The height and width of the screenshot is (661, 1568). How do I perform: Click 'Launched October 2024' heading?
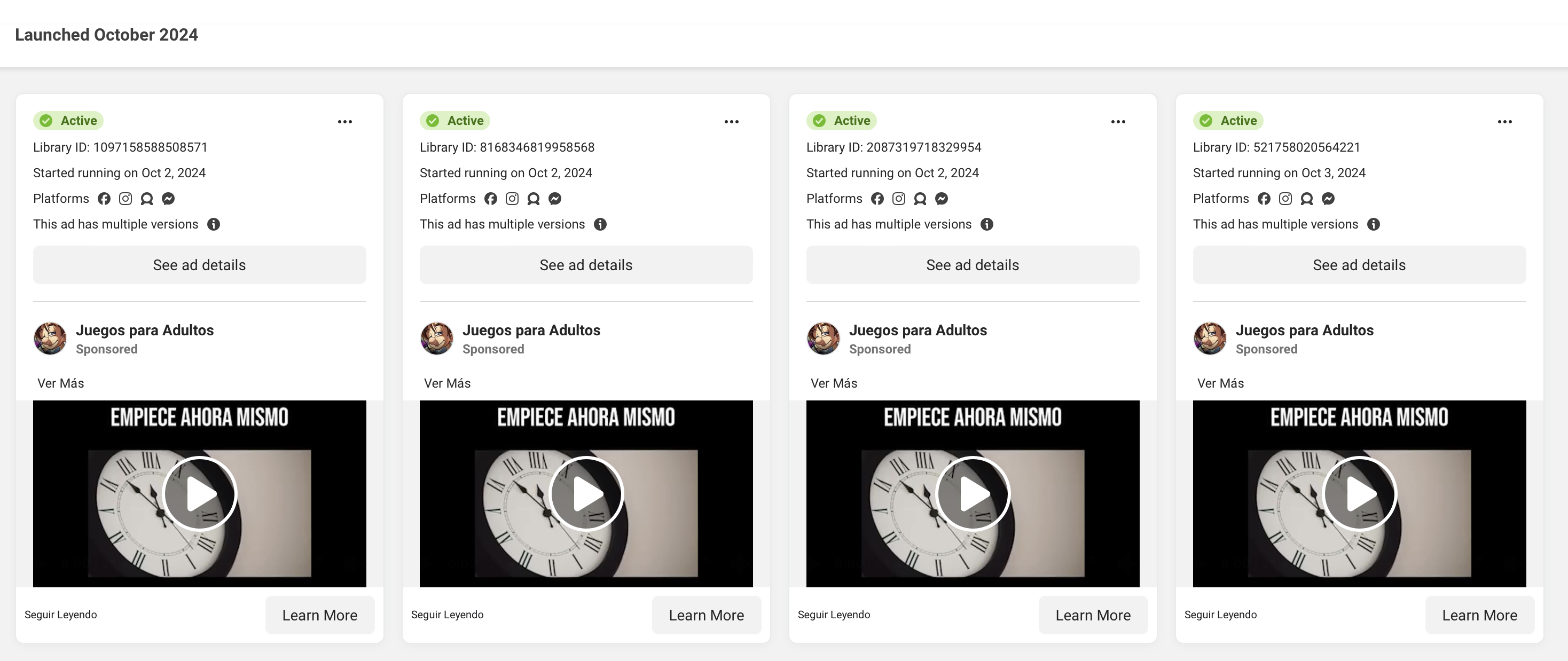[106, 35]
